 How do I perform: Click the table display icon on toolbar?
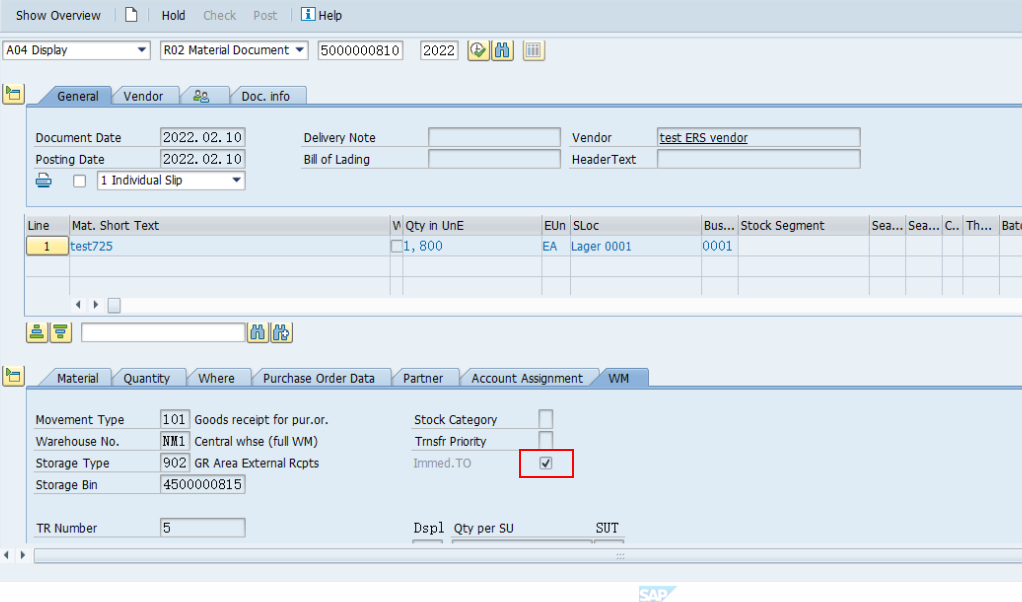tap(533, 50)
